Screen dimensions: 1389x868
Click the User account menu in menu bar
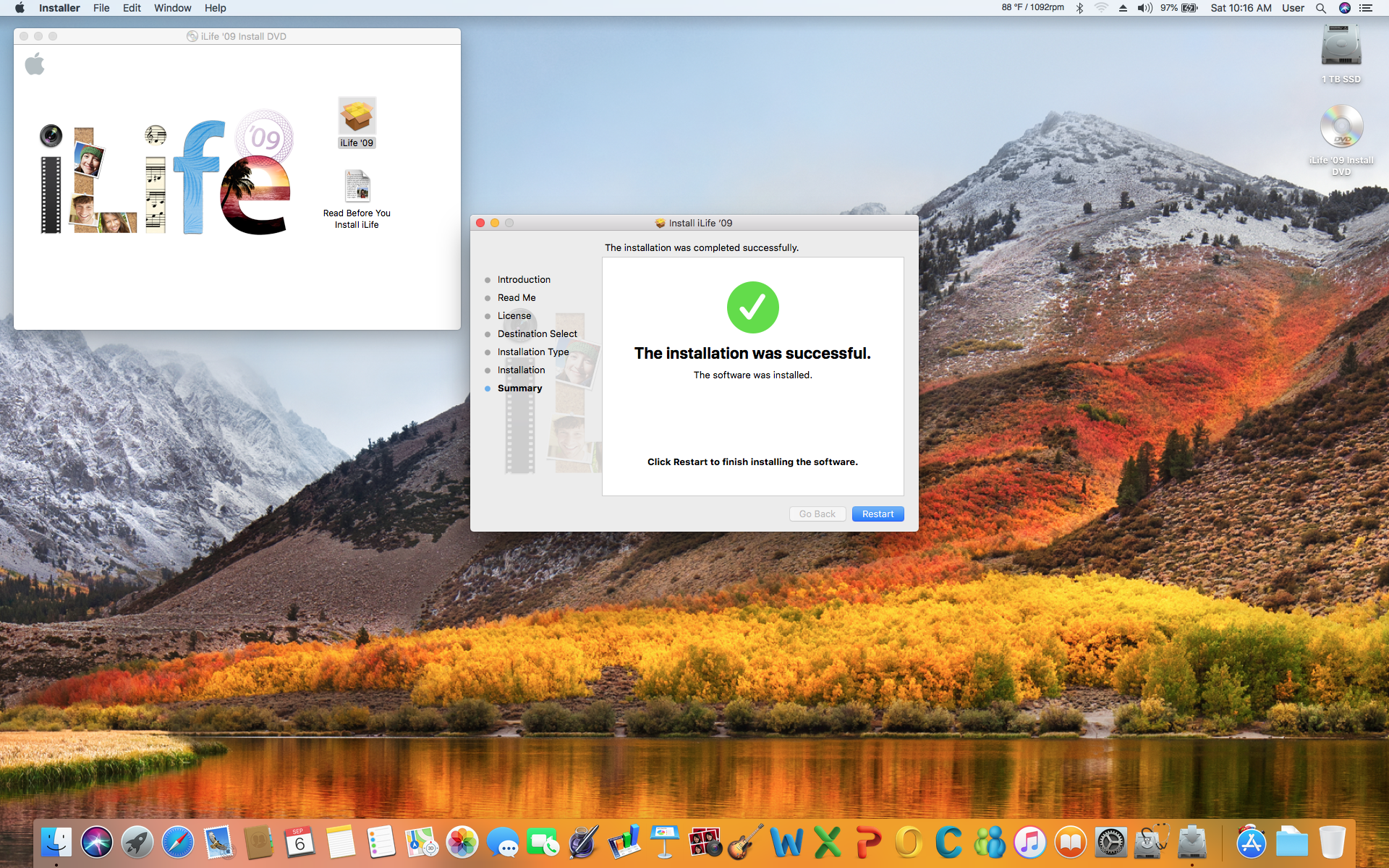(x=1294, y=8)
